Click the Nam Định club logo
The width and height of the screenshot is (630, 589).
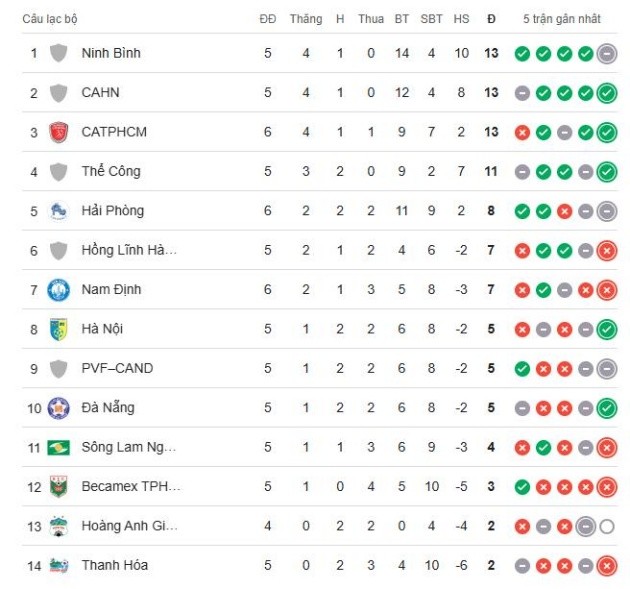(58, 290)
